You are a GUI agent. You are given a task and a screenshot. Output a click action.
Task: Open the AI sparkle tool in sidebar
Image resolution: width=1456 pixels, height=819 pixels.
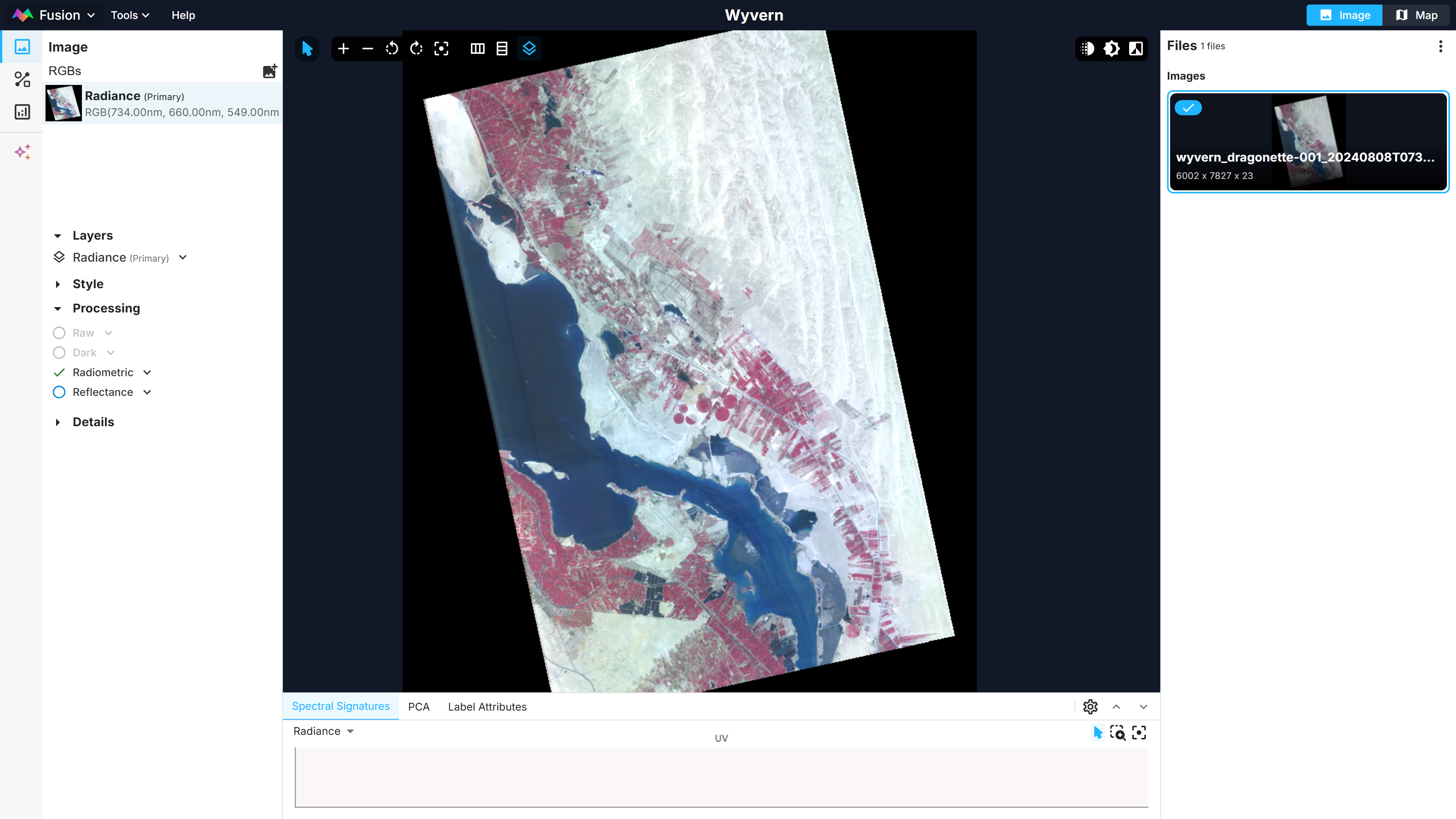point(23,152)
